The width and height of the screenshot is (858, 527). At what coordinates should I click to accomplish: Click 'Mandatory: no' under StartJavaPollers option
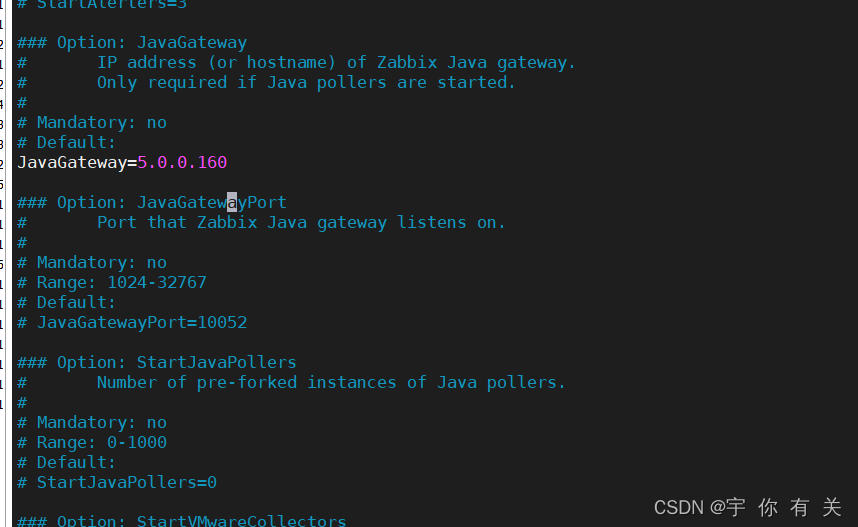(92, 422)
